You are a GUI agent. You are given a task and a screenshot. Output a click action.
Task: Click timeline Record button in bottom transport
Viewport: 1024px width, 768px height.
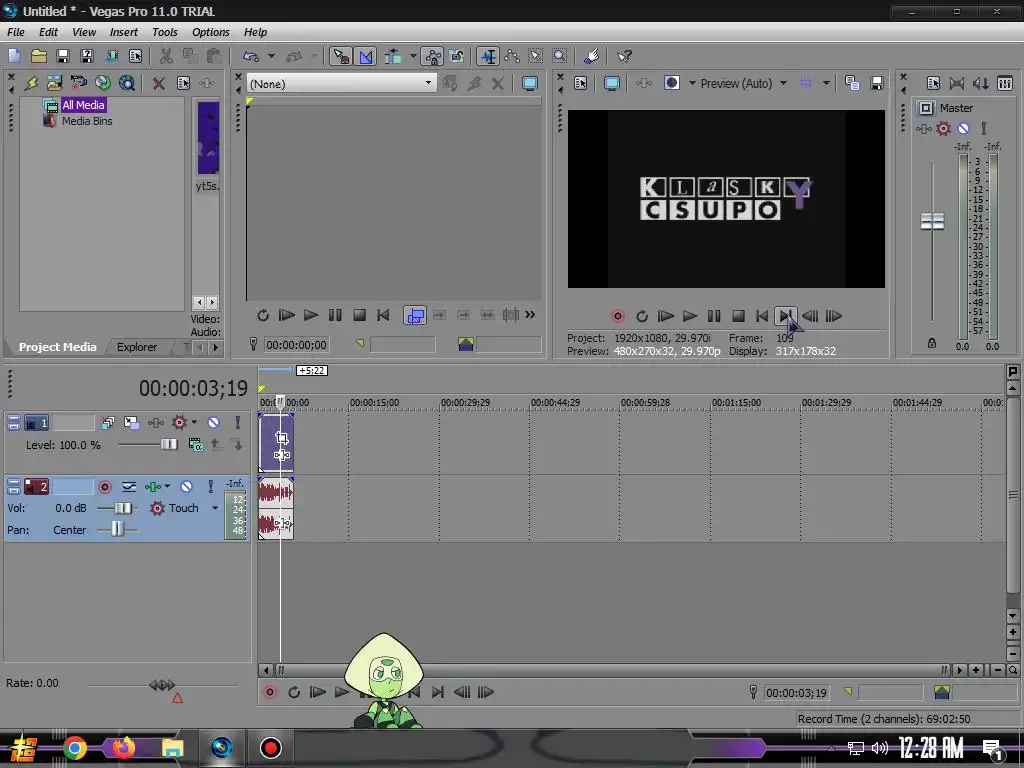coord(269,692)
